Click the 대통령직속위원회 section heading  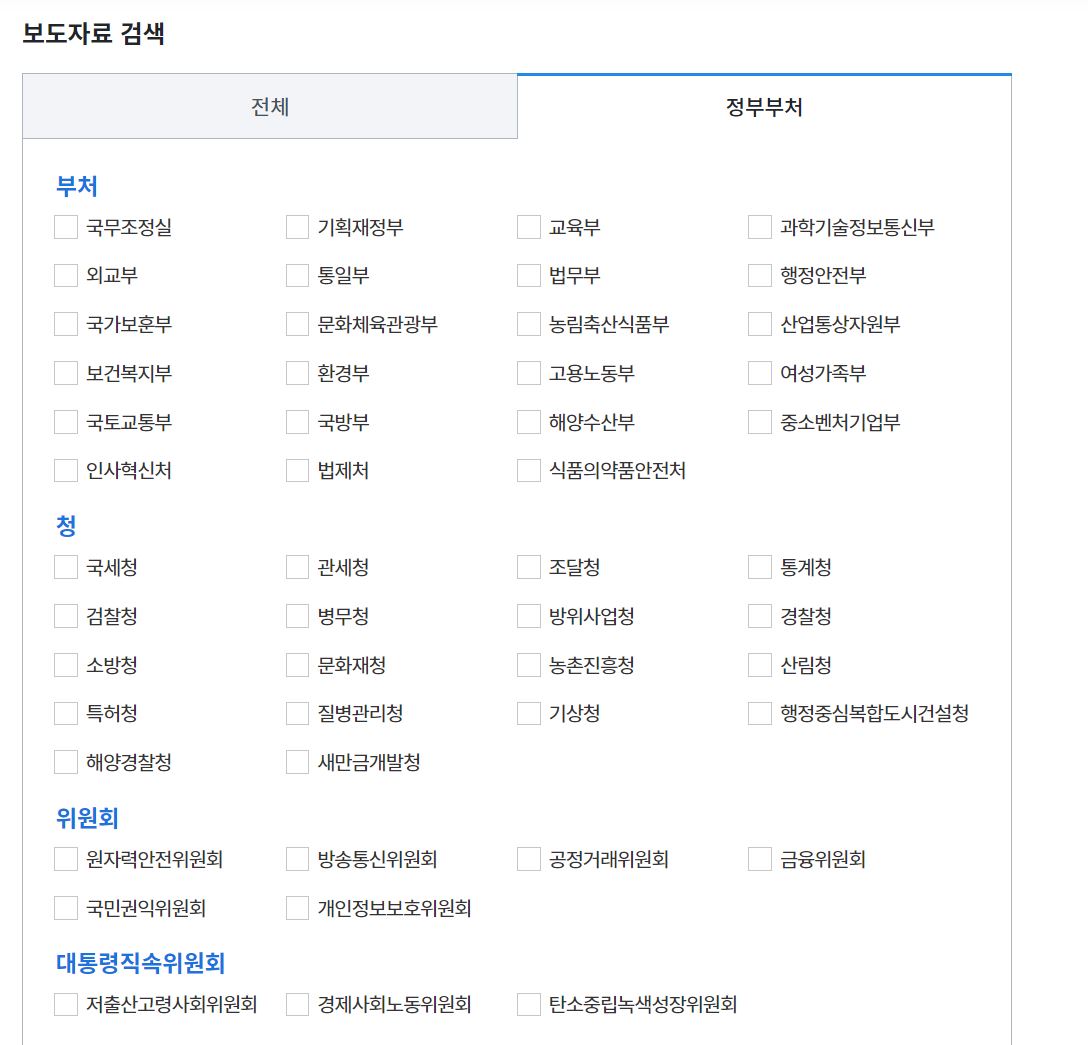pyautogui.click(x=140, y=963)
